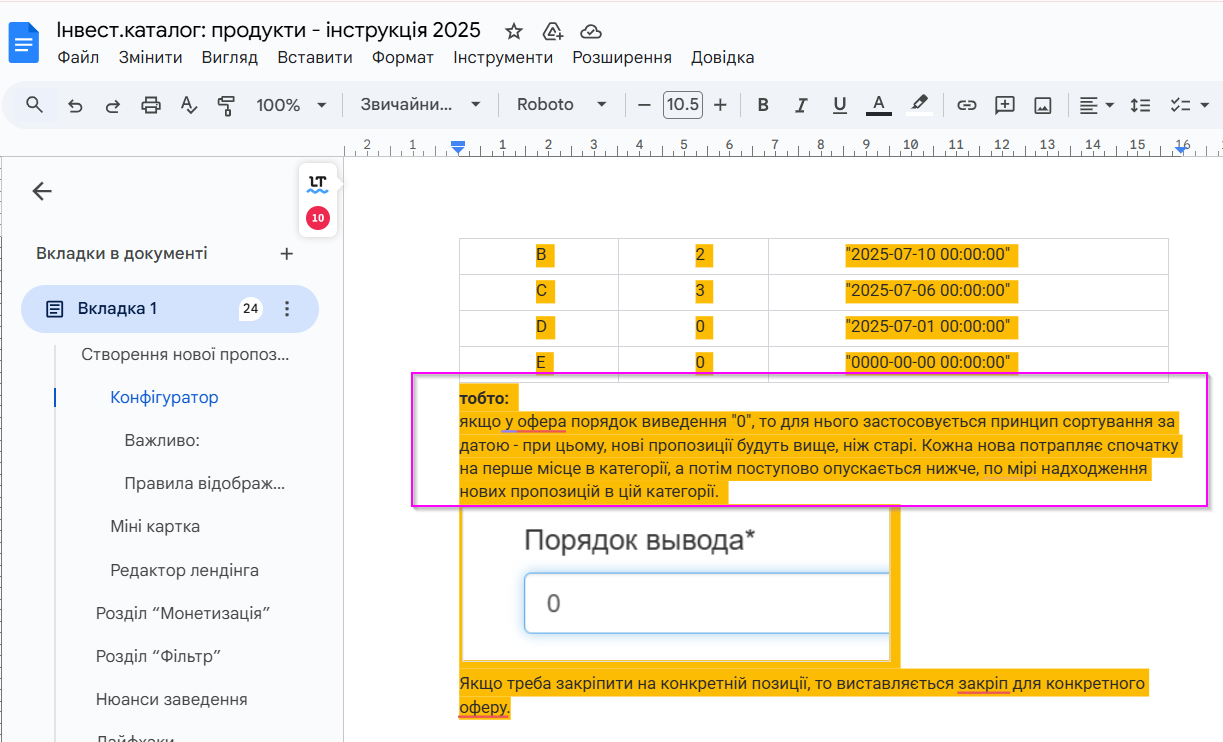Check the cloud document status icon
The width and height of the screenshot is (1223, 742).
click(591, 30)
